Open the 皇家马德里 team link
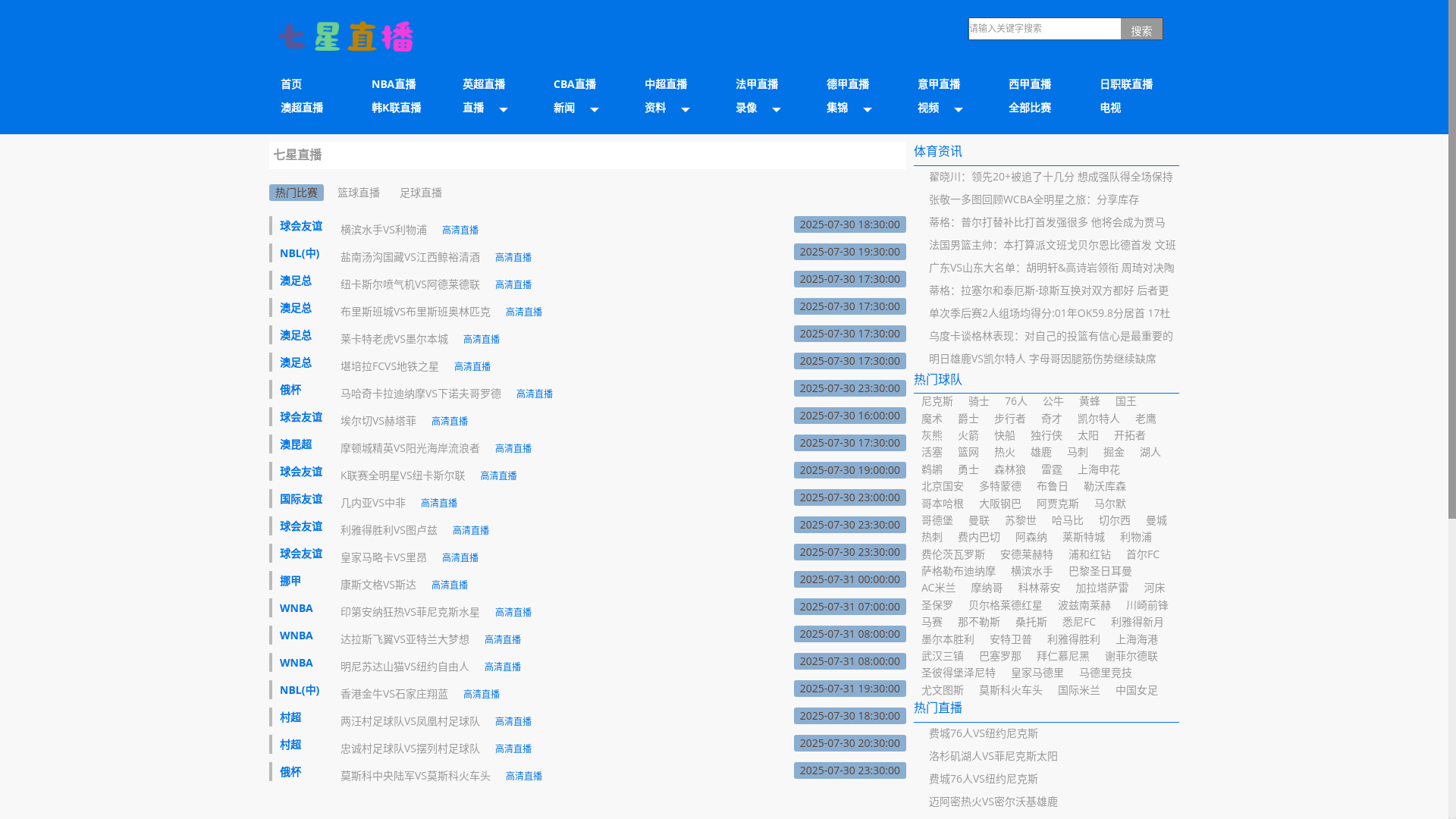The image size is (1456, 819). [x=1037, y=673]
